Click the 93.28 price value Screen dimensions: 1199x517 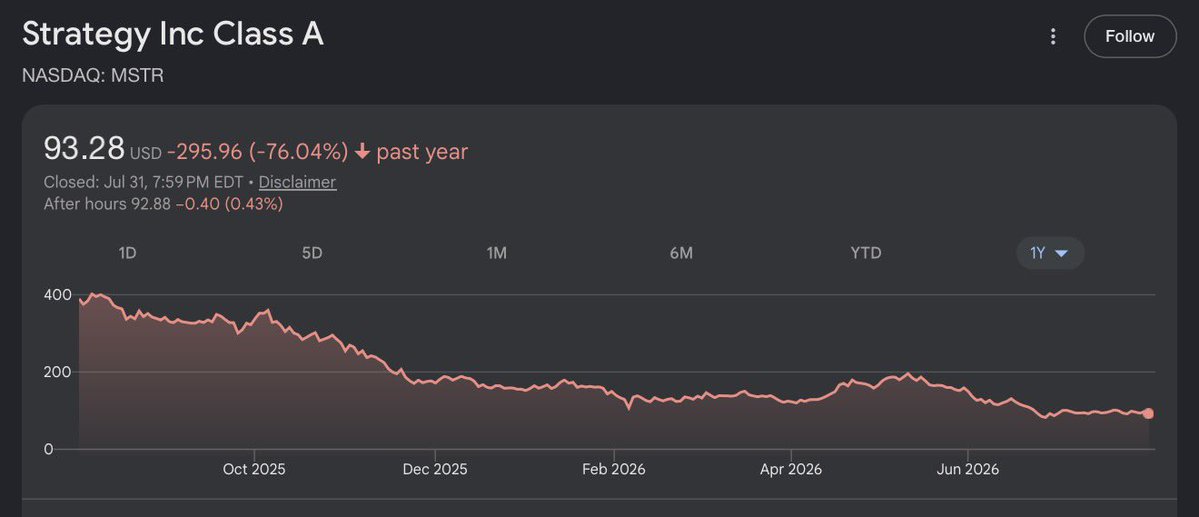pyautogui.click(x=84, y=148)
